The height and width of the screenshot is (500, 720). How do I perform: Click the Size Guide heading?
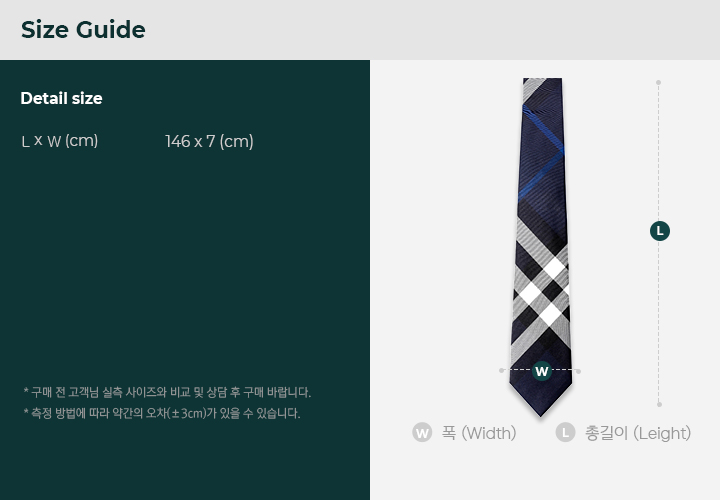[x=83, y=30]
